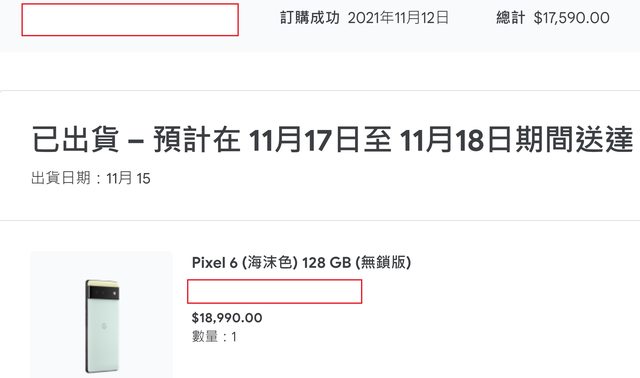Click the horizontal divider above product section

tap(320, 220)
